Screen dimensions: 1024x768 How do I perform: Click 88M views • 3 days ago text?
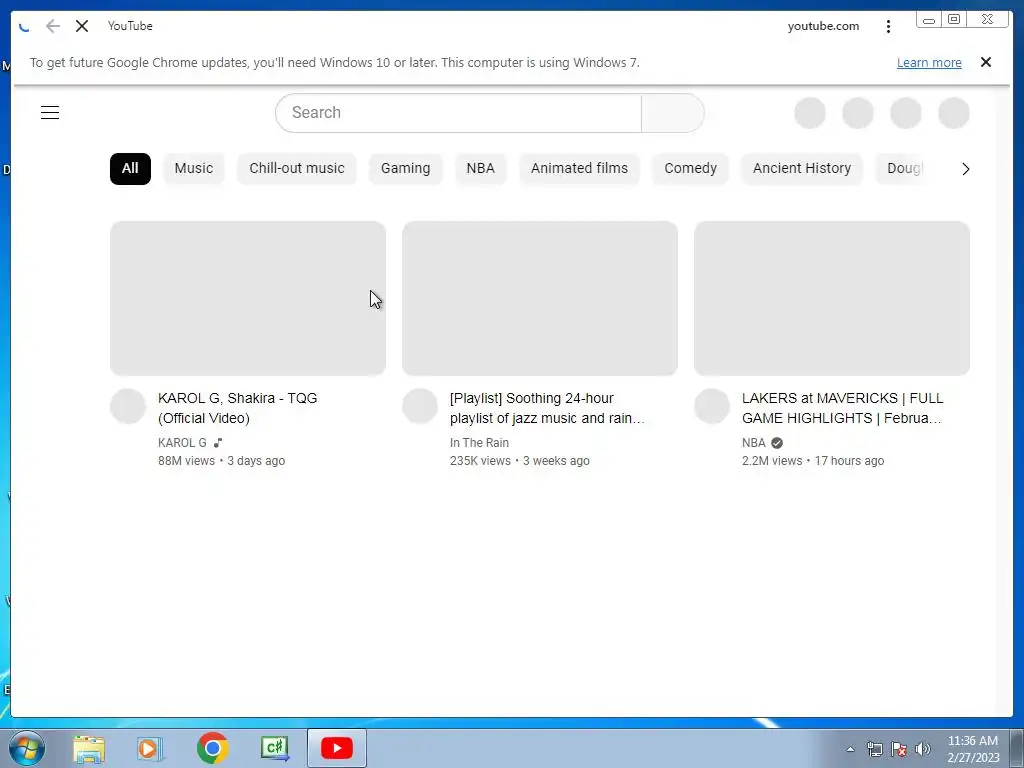pyautogui.click(x=221, y=461)
